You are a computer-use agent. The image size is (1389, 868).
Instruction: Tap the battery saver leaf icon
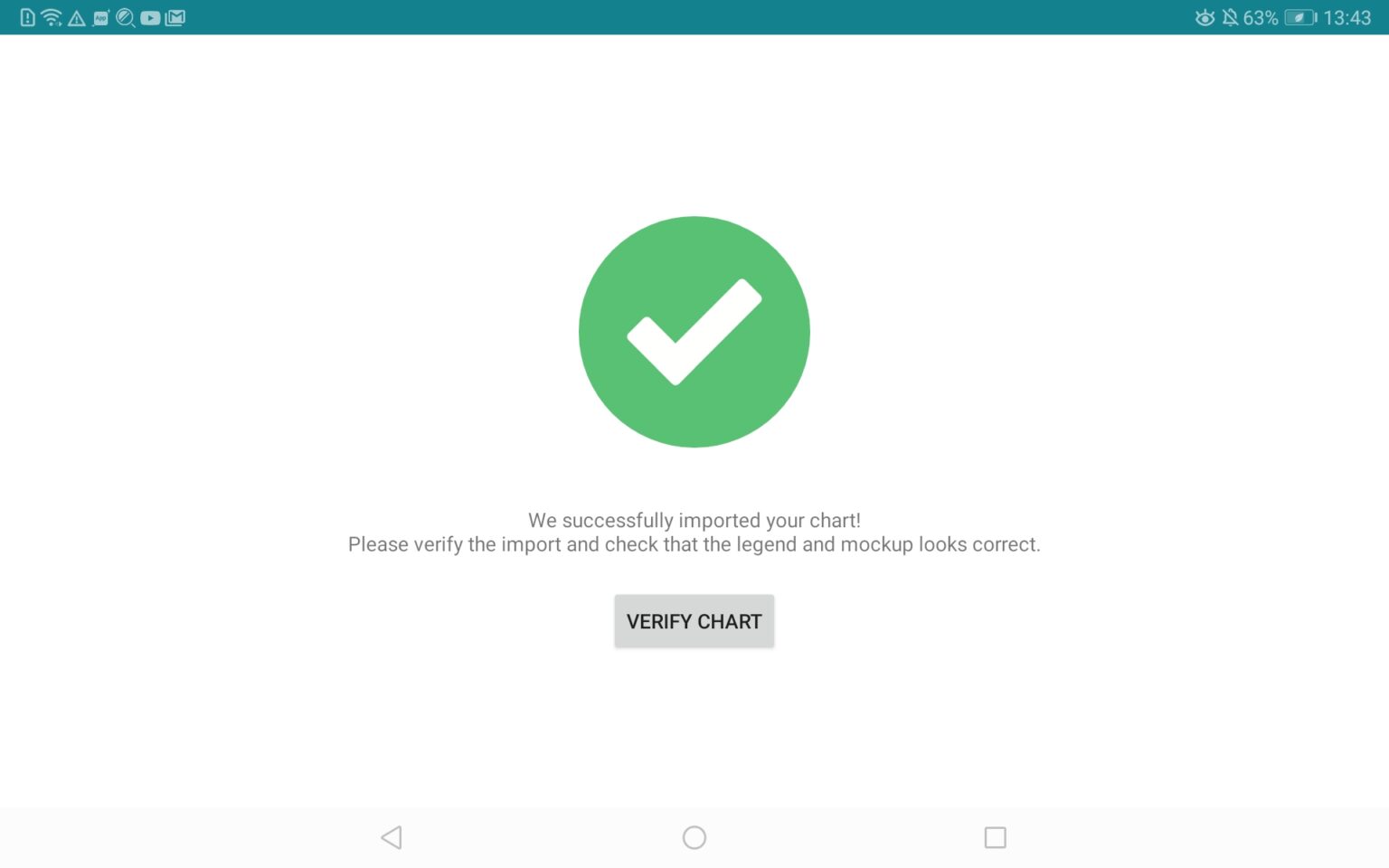pos(1300,17)
